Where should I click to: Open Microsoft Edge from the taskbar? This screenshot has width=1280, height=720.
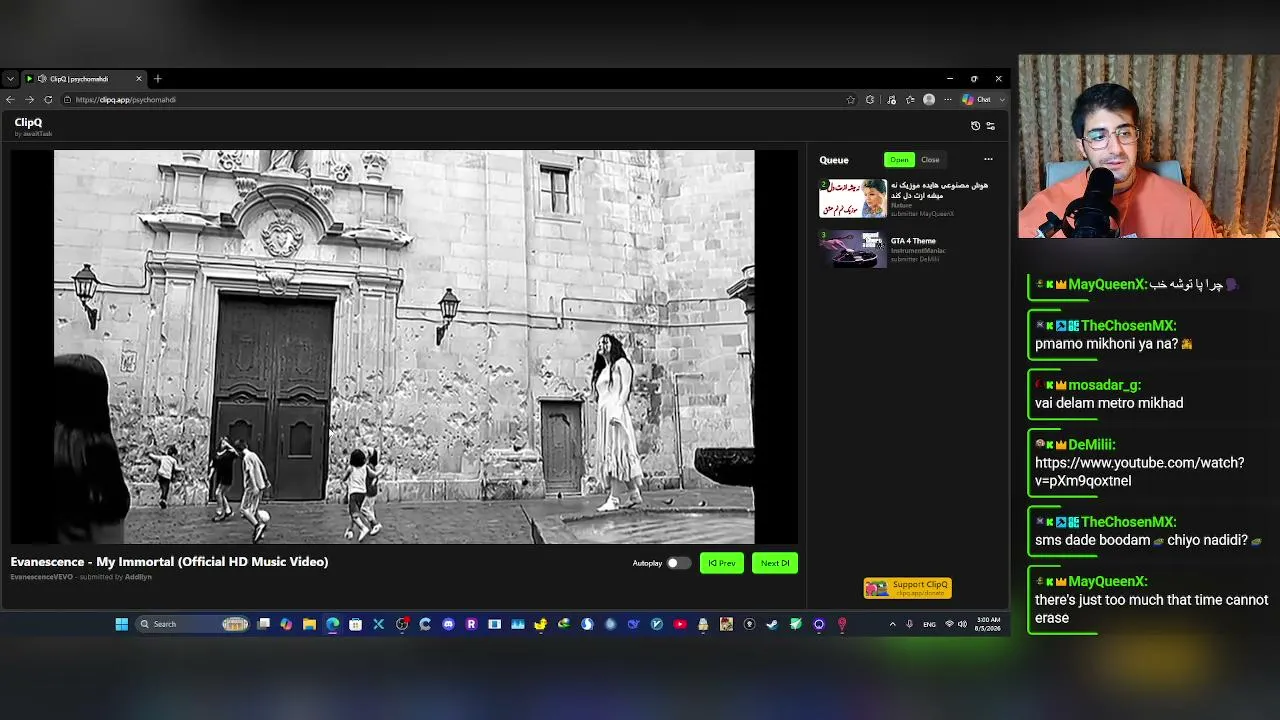click(332, 624)
